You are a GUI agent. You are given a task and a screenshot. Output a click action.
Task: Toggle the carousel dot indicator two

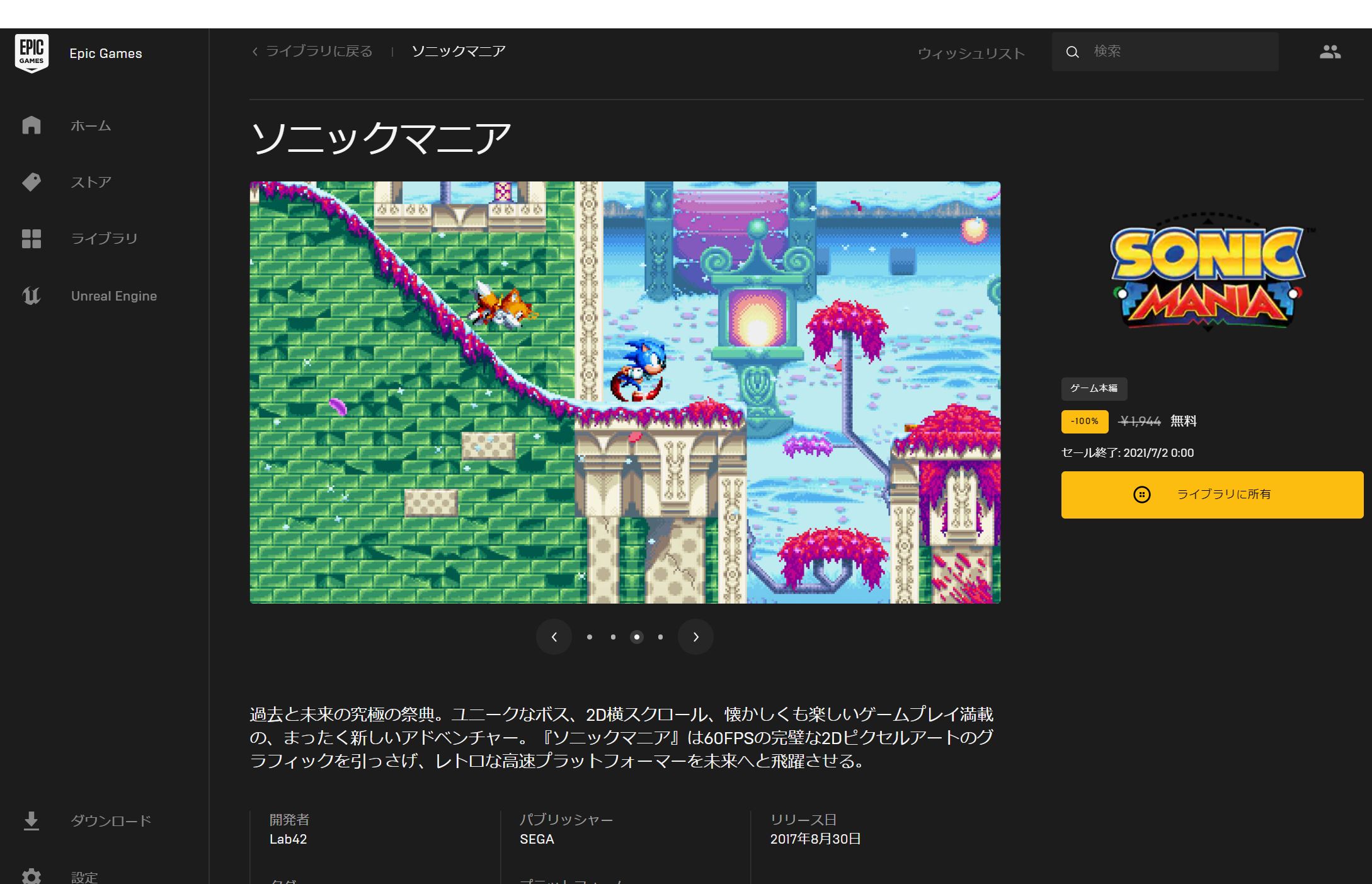point(611,636)
